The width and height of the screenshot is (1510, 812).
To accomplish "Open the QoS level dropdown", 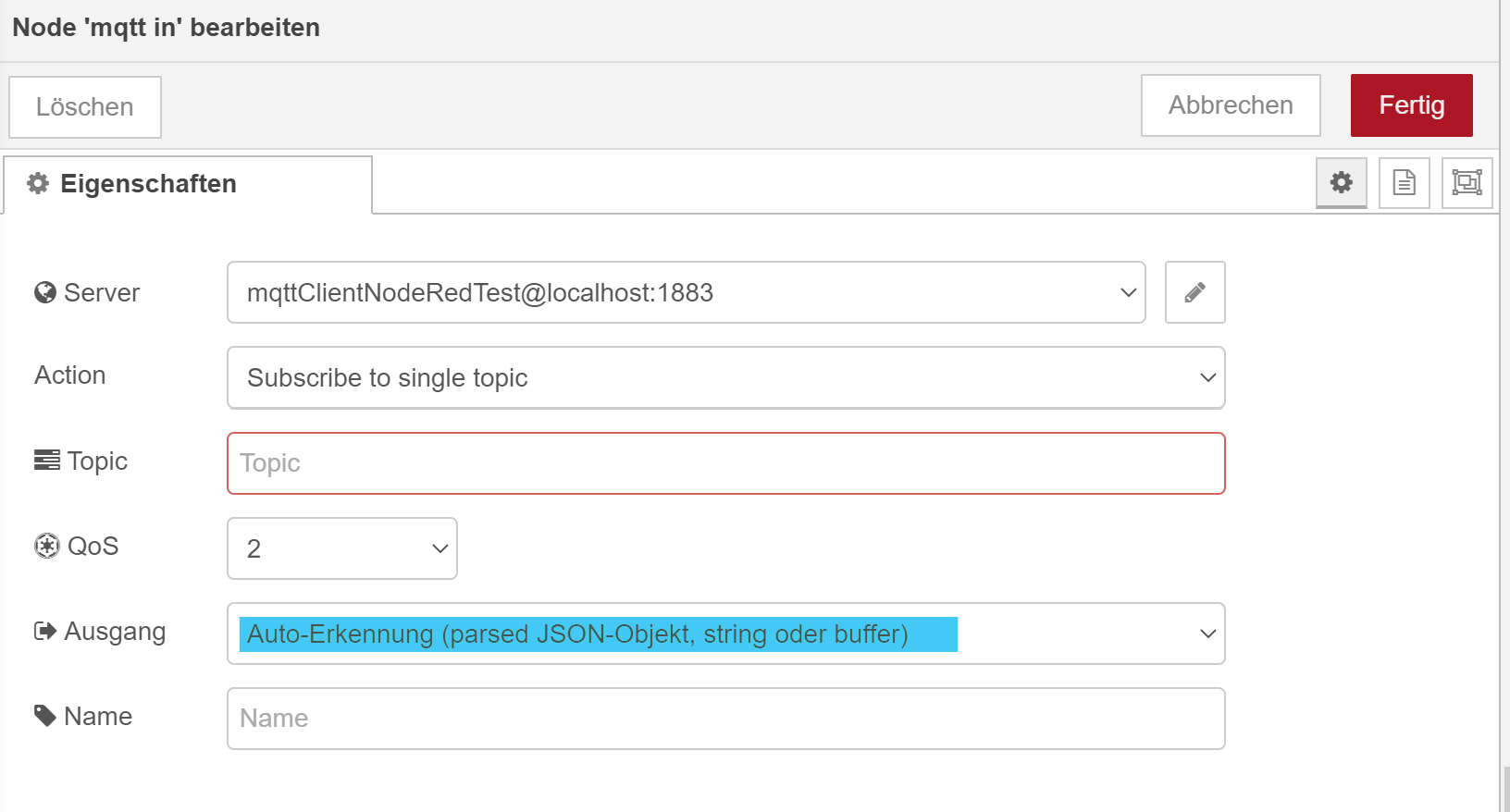I will tap(341, 548).
